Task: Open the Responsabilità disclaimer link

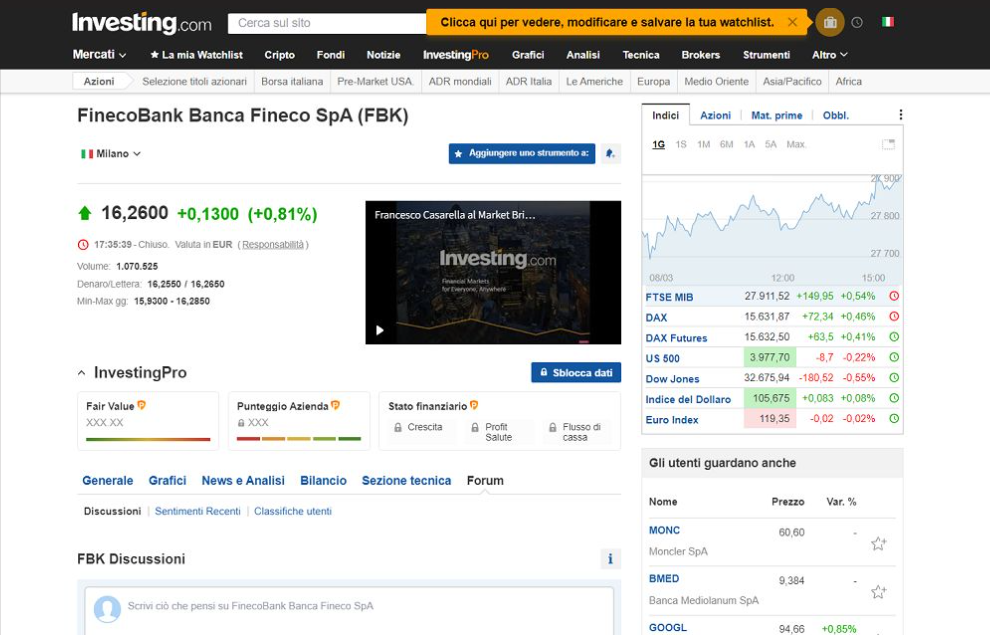Action: [273, 244]
